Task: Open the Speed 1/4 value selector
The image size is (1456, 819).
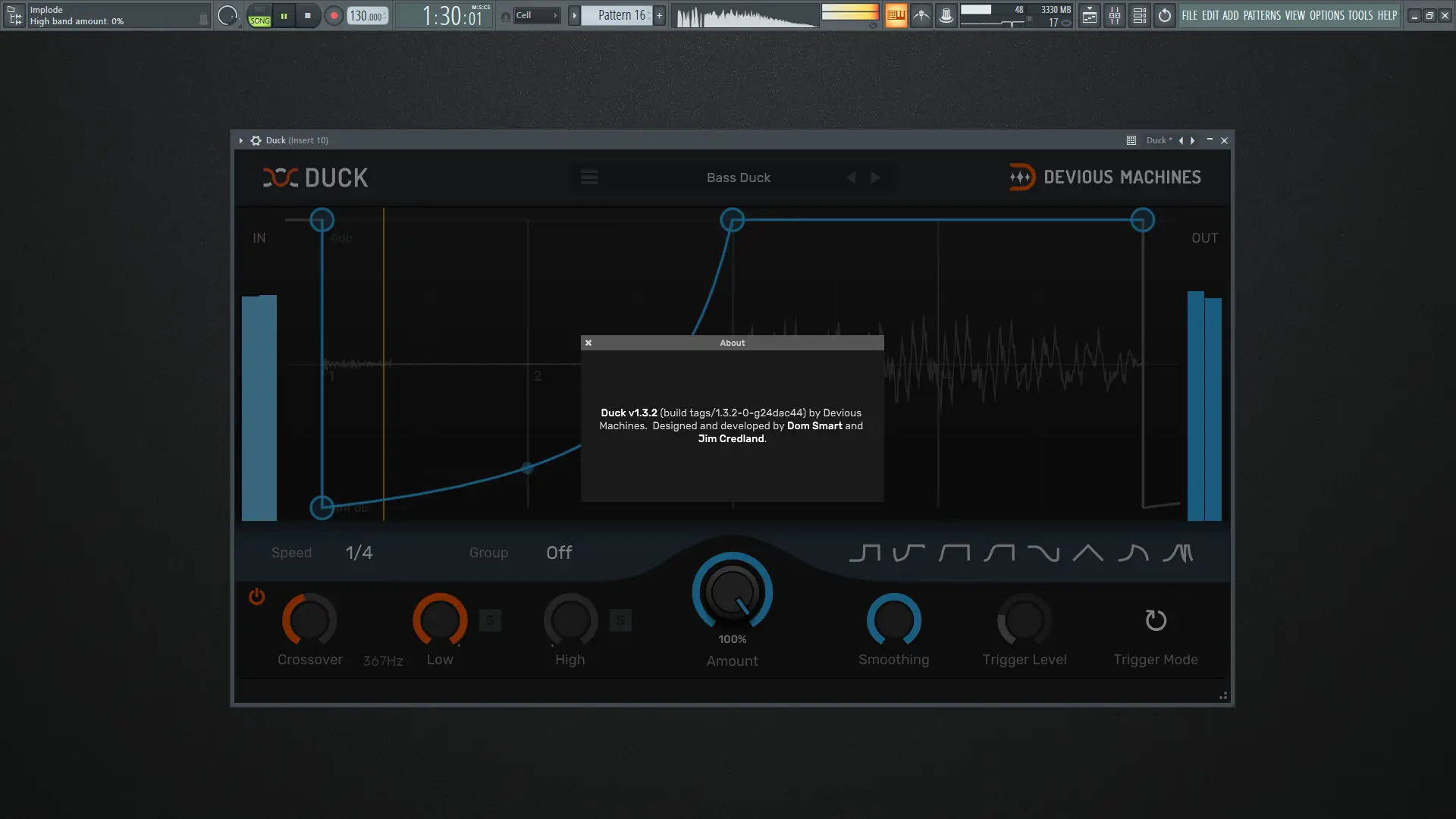Action: click(359, 553)
